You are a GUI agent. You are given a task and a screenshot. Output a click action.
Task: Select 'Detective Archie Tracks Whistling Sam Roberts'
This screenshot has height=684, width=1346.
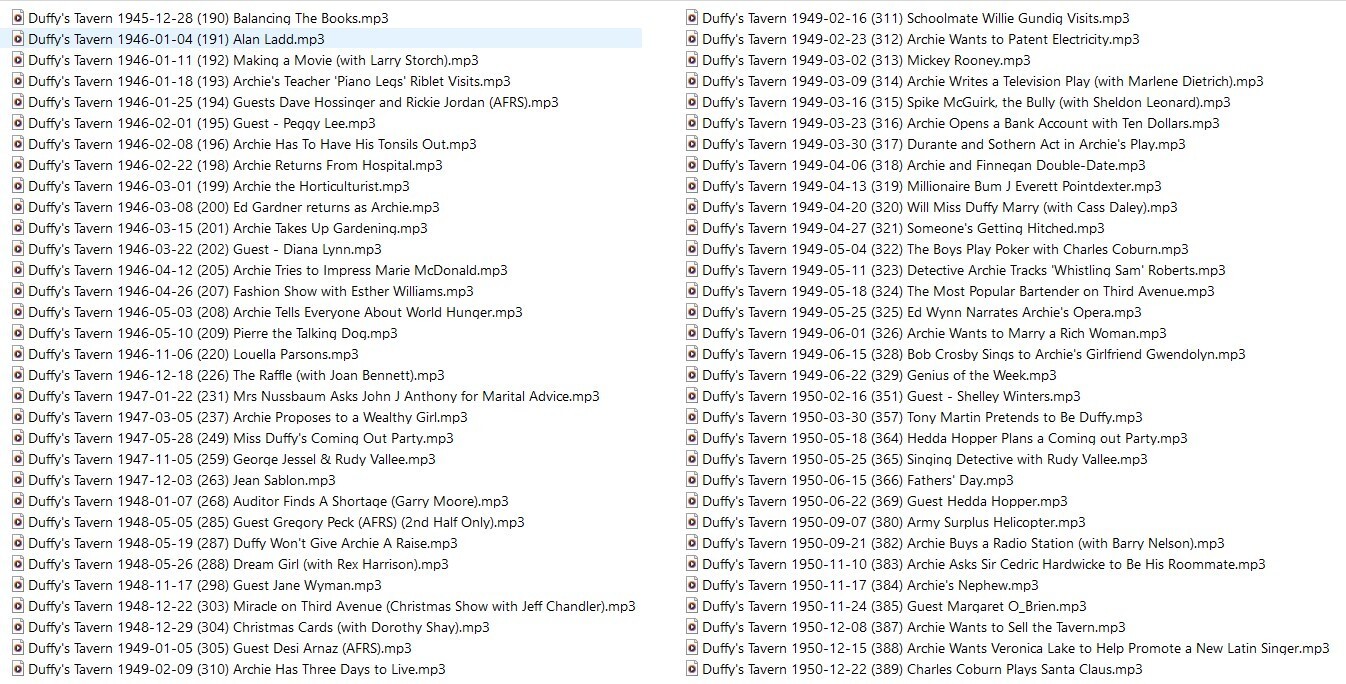[964, 270]
